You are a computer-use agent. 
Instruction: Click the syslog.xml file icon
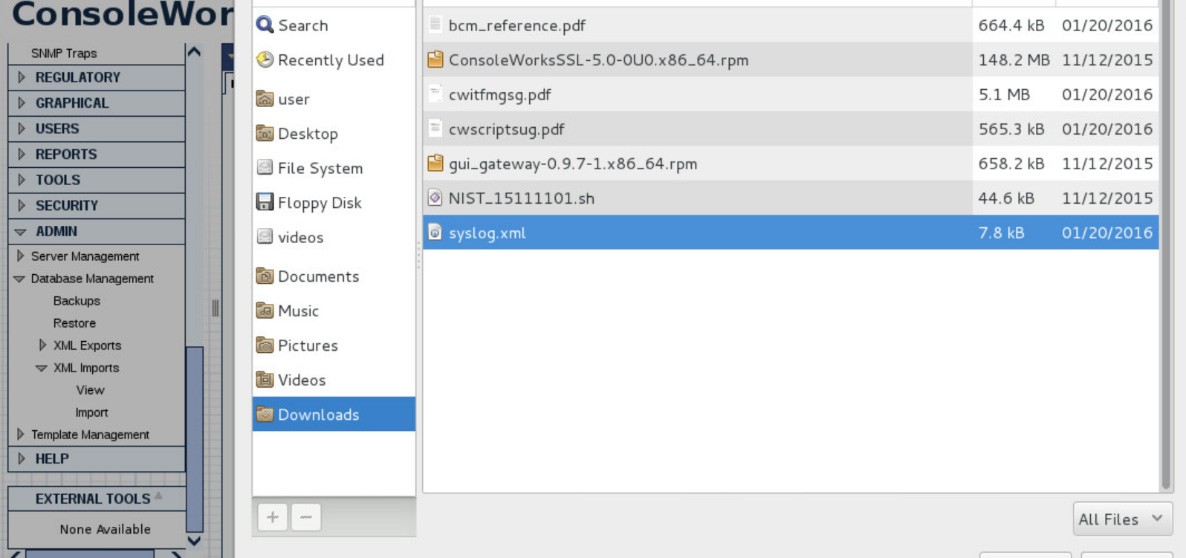point(435,233)
